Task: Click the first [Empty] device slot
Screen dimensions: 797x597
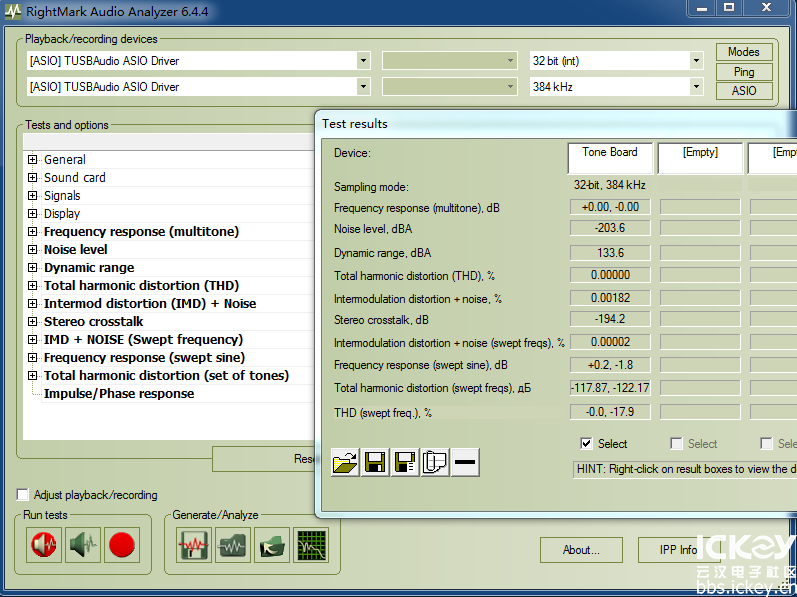Action: pyautogui.click(x=700, y=158)
